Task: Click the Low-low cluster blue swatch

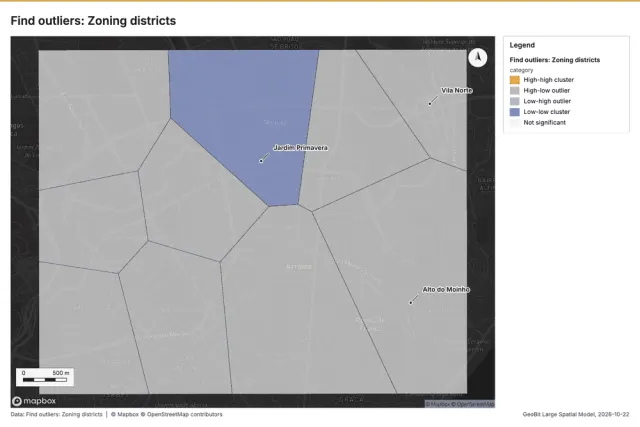Action: pos(515,111)
